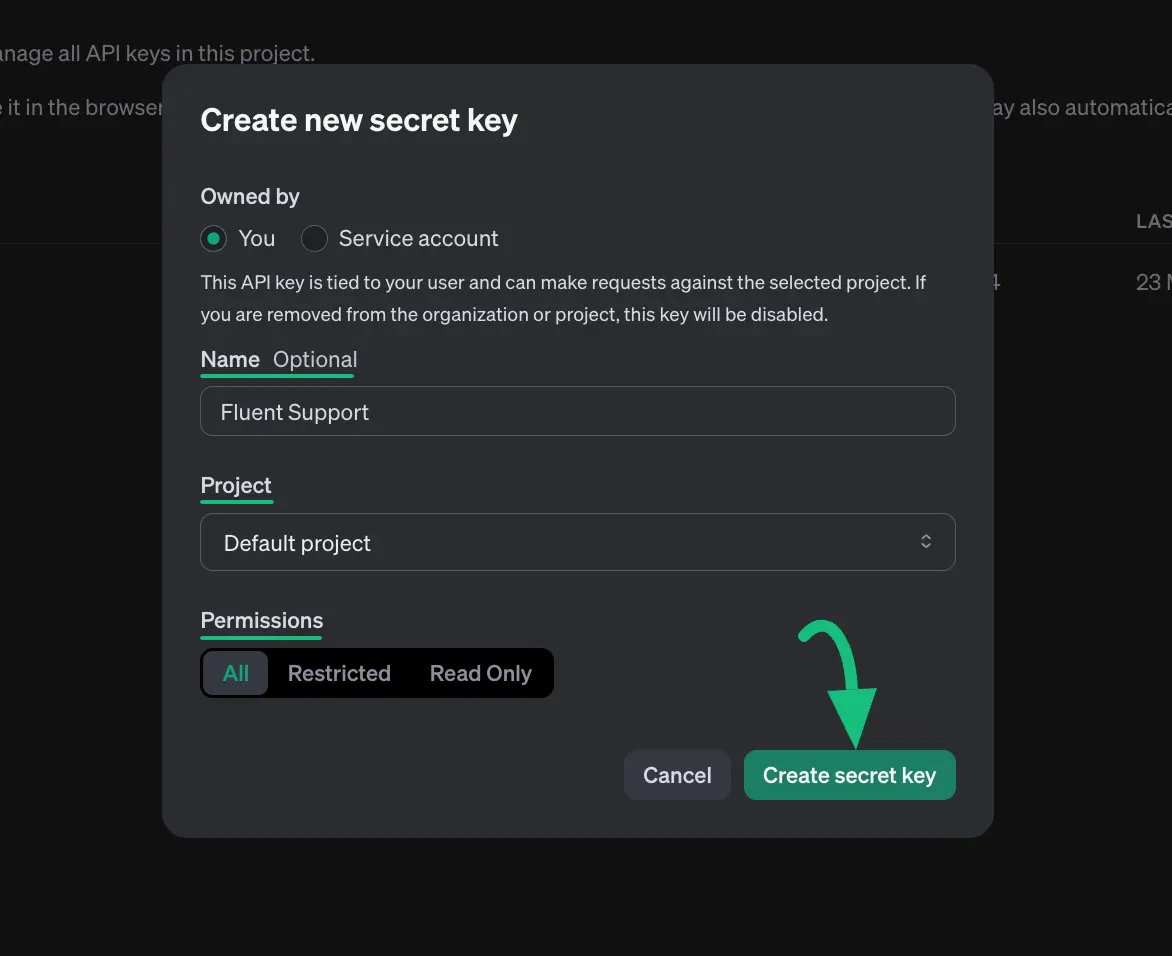Screen dimensions: 1172x956
Task: Cancel the key creation dialog
Action: 677,774
